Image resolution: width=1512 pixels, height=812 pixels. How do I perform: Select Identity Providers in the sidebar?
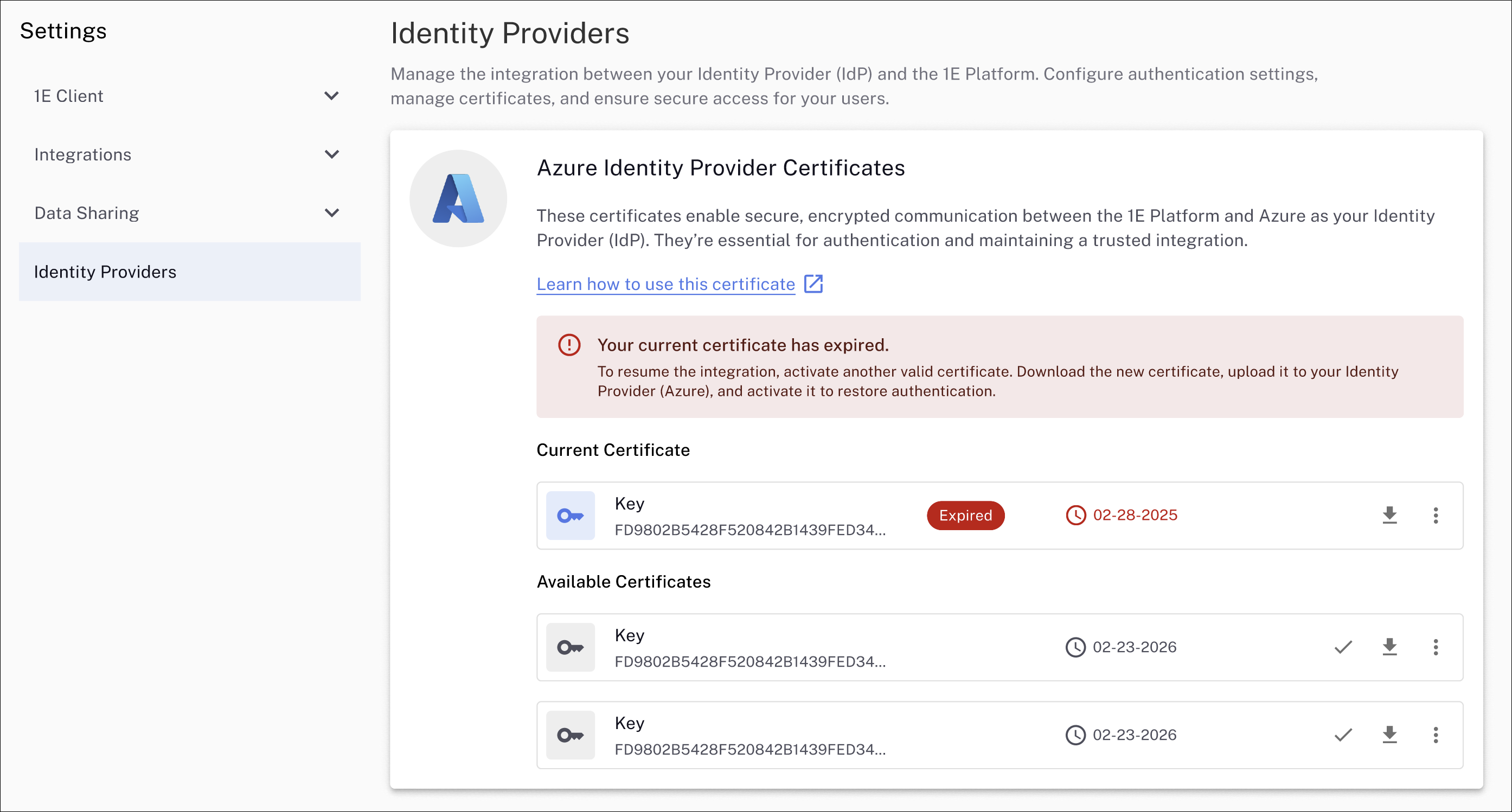click(190, 272)
